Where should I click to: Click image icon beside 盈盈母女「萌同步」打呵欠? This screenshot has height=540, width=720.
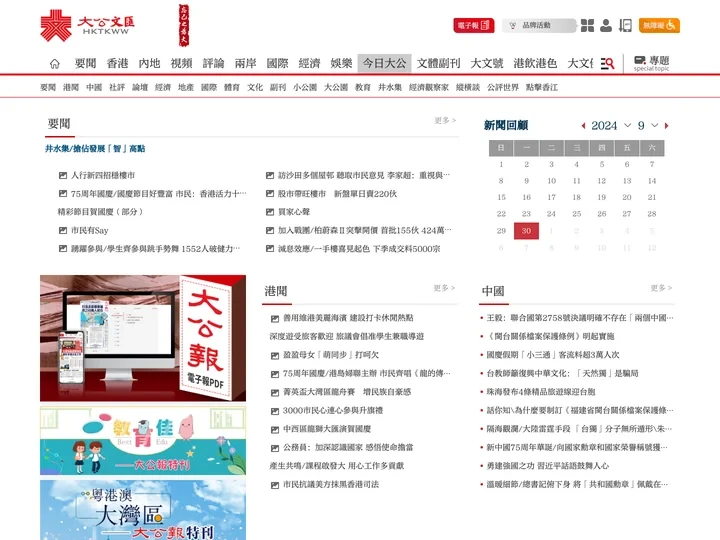click(275, 355)
